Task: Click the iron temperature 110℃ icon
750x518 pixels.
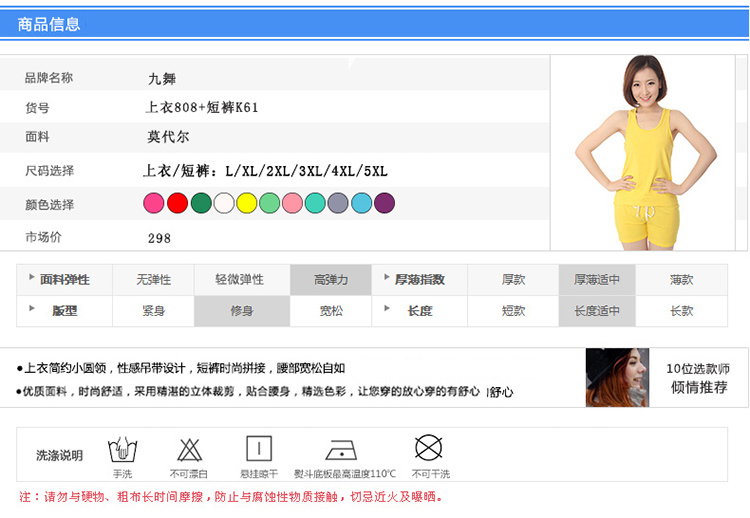Action: point(344,449)
